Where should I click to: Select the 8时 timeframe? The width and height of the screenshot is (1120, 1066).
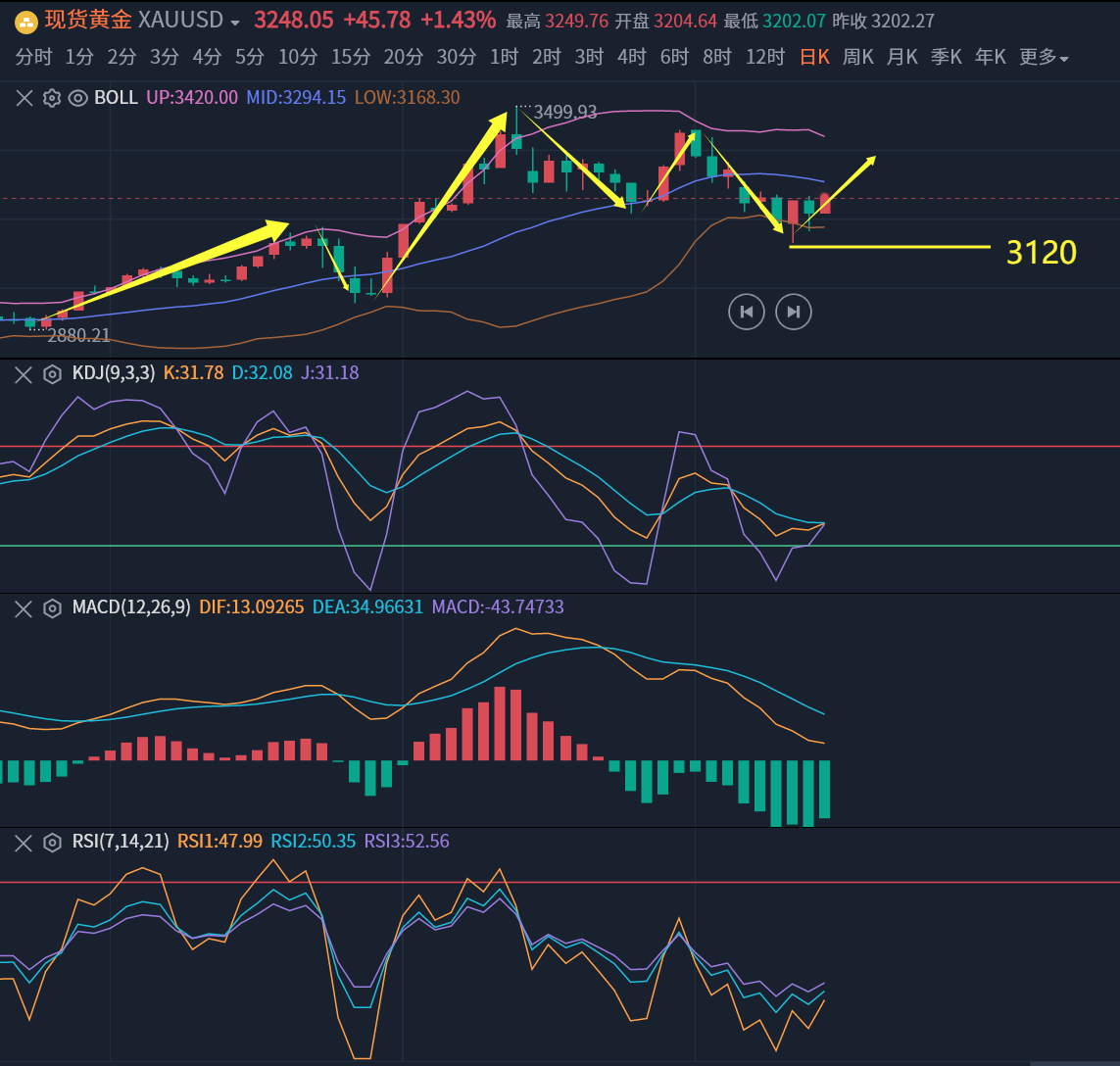[717, 57]
